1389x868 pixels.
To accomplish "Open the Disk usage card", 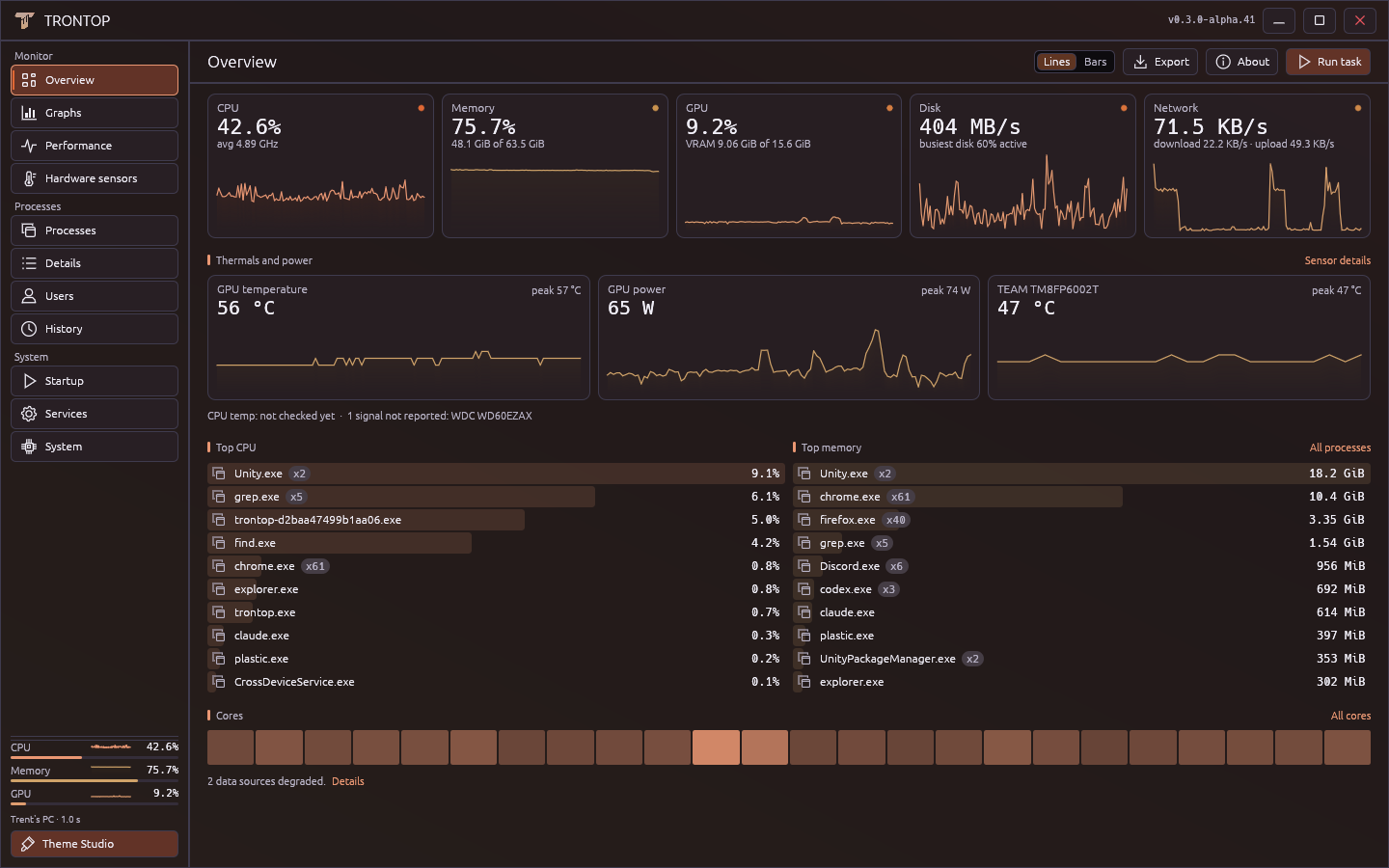I will pos(1022,166).
